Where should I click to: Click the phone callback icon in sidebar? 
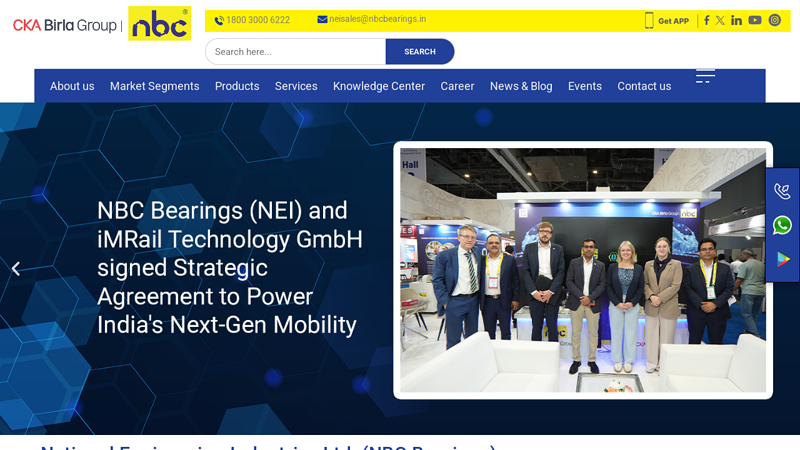[x=782, y=191]
